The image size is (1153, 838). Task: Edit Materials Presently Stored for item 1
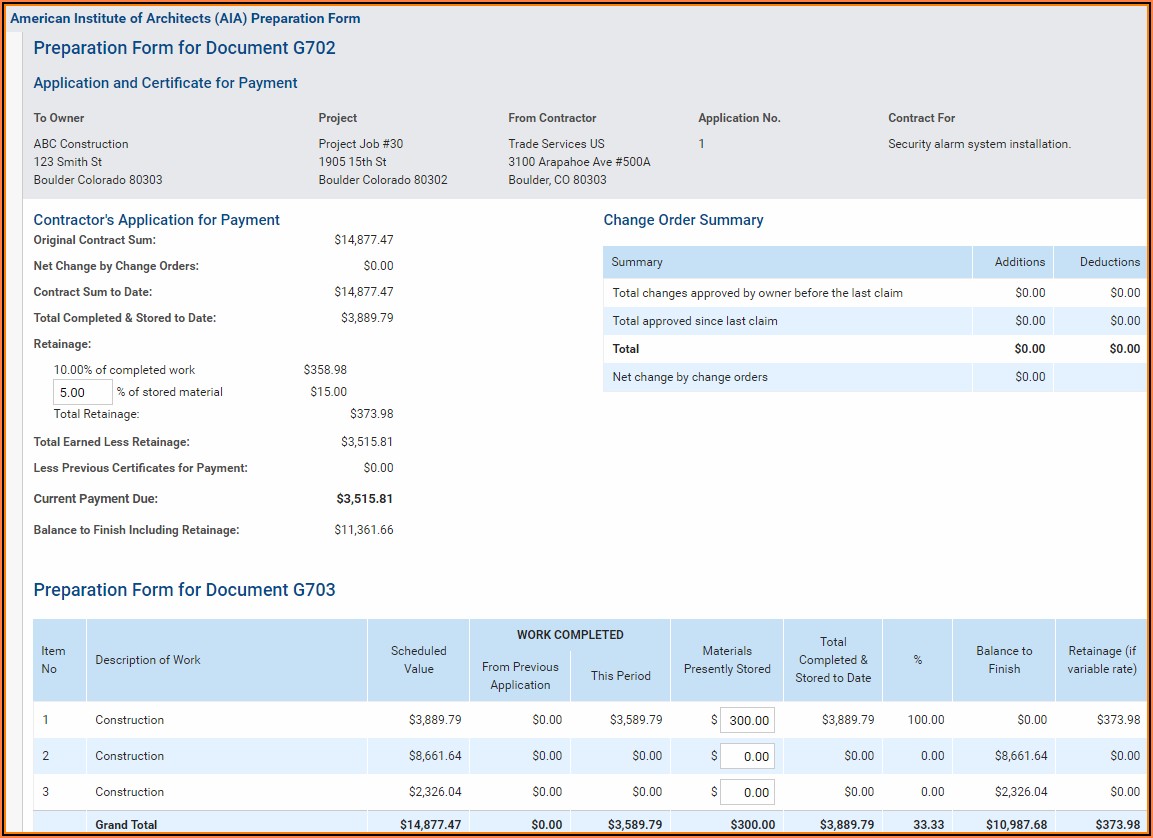coord(747,720)
